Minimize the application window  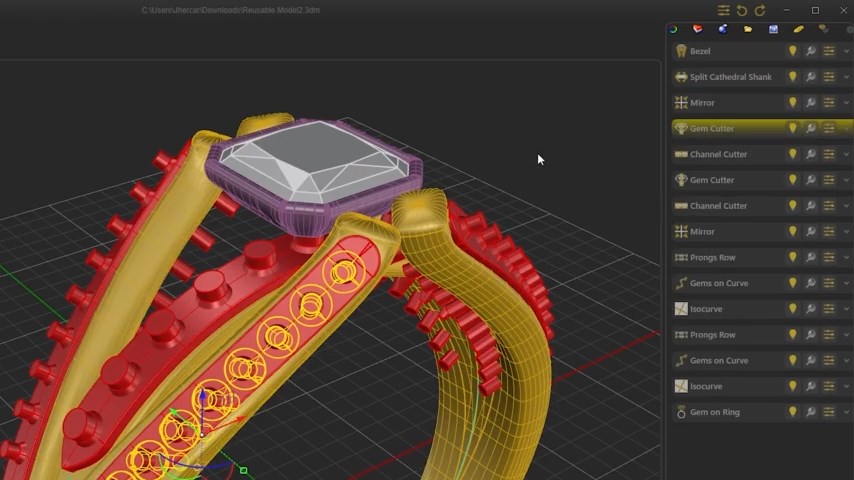pyautogui.click(x=786, y=10)
